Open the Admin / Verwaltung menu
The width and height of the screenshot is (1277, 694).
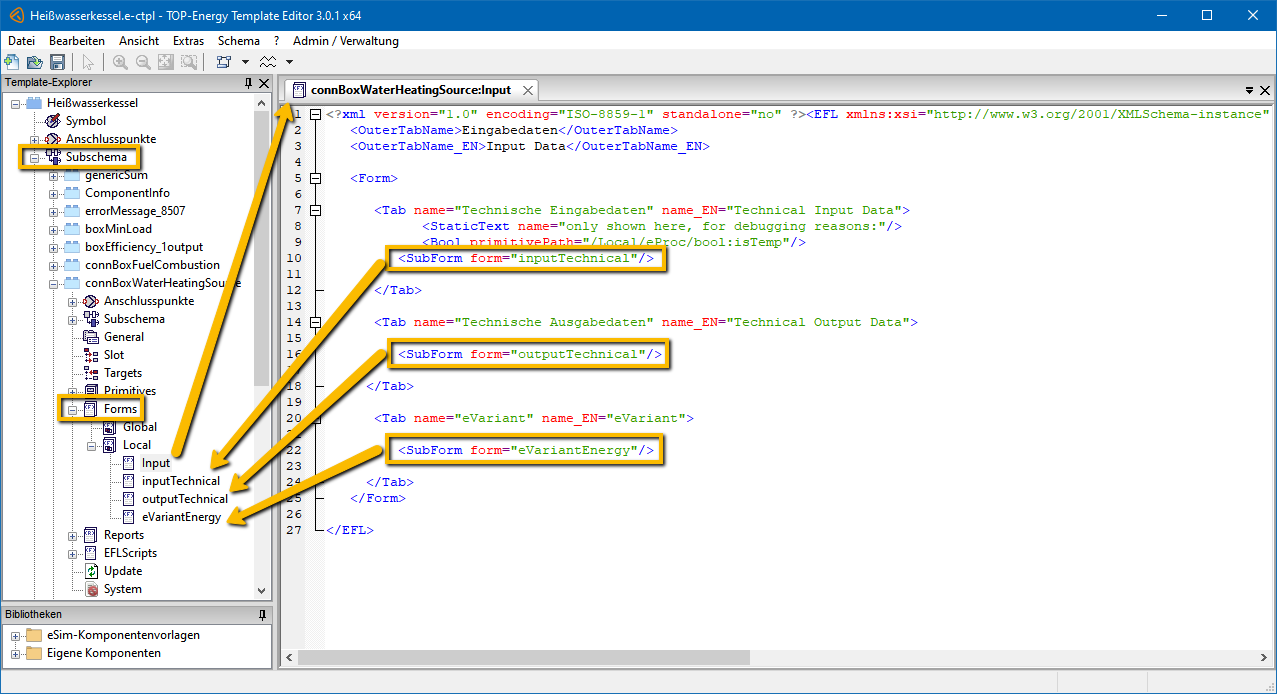tap(346, 41)
